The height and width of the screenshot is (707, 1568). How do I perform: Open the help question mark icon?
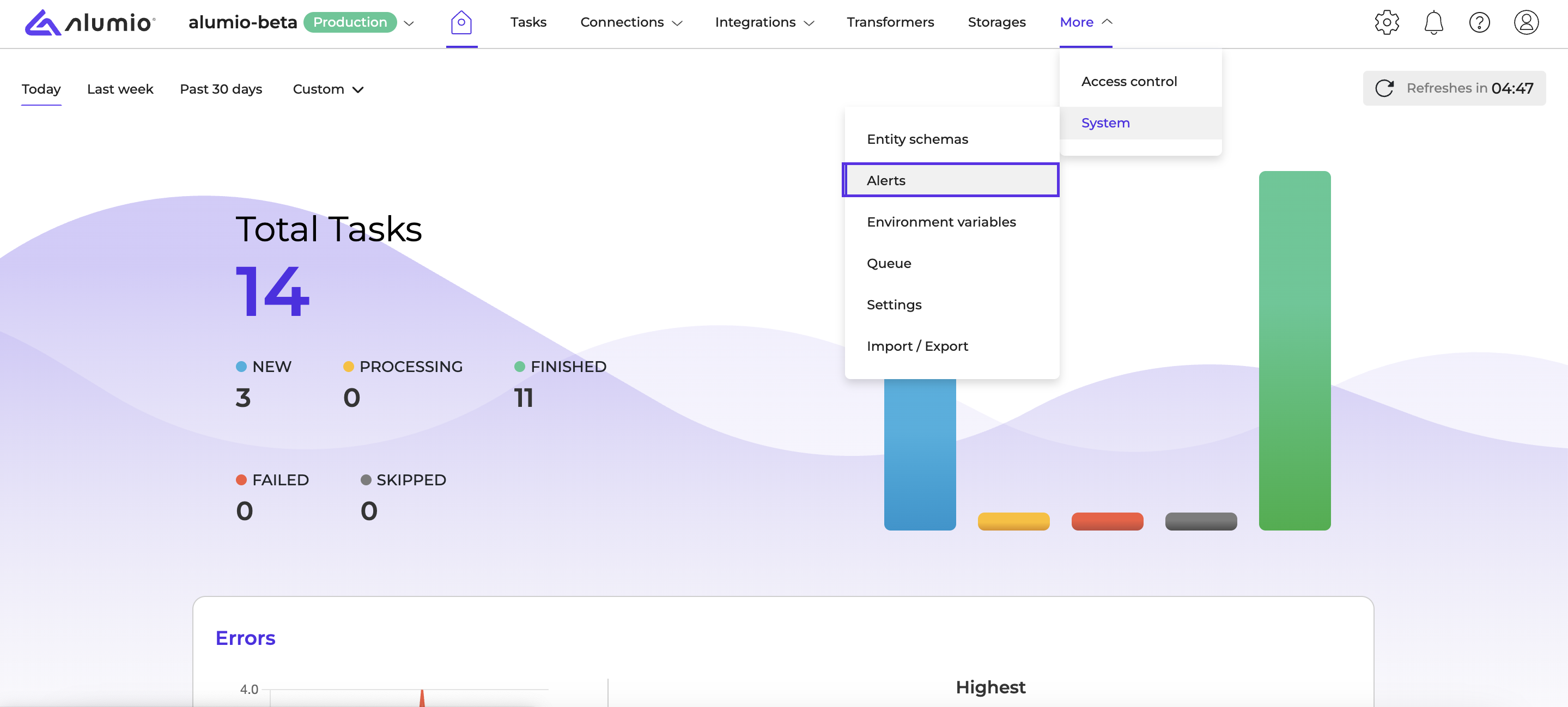pos(1479,22)
